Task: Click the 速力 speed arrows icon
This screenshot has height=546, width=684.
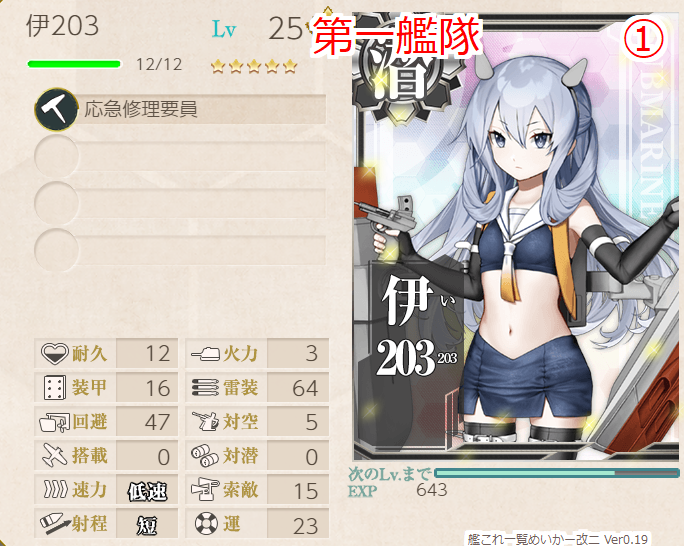Action: (x=56, y=489)
